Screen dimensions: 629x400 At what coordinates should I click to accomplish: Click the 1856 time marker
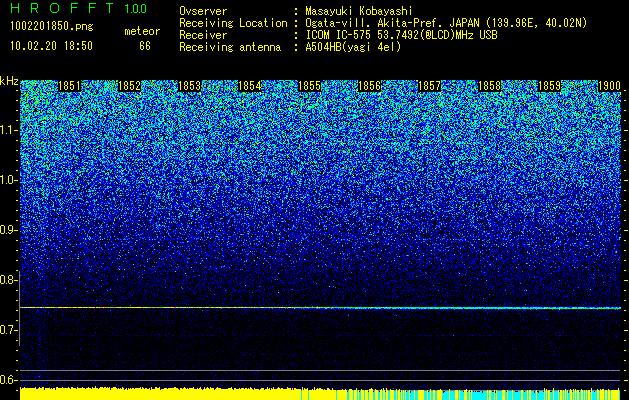tap(369, 86)
